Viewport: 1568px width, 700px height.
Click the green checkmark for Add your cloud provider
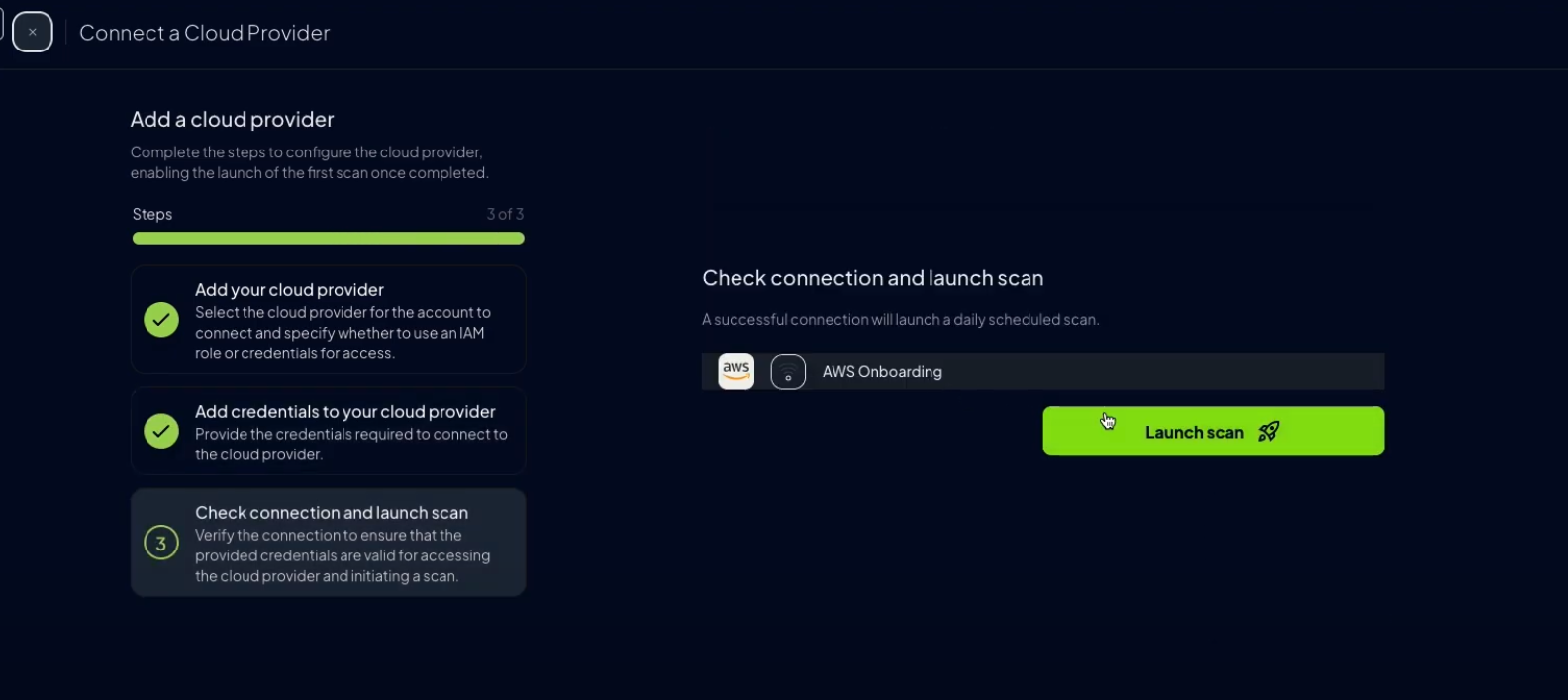[x=161, y=320]
